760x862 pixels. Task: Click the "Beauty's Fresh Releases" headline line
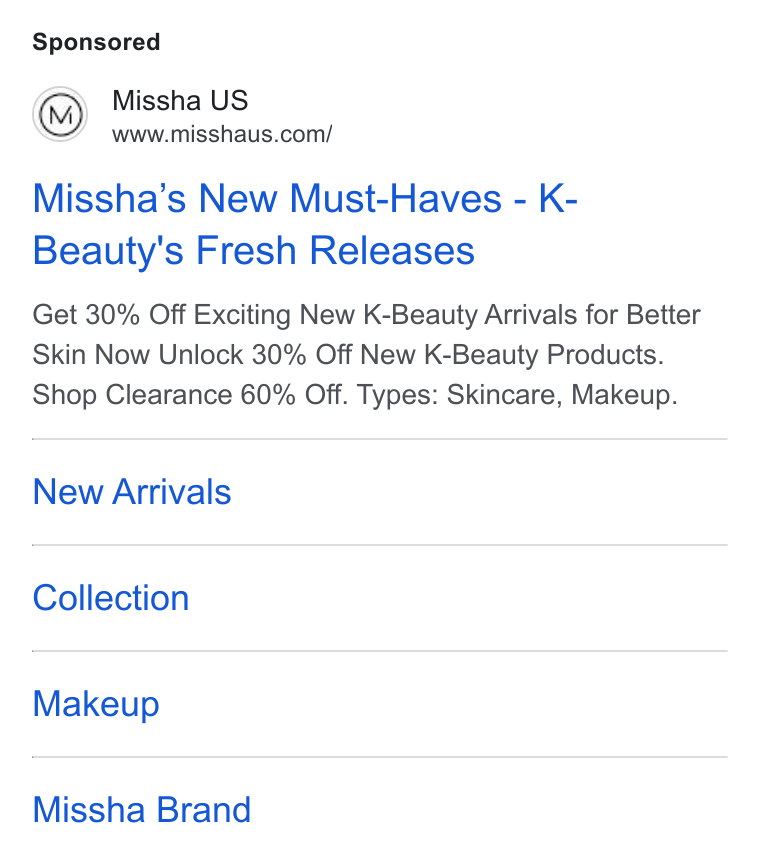[254, 251]
